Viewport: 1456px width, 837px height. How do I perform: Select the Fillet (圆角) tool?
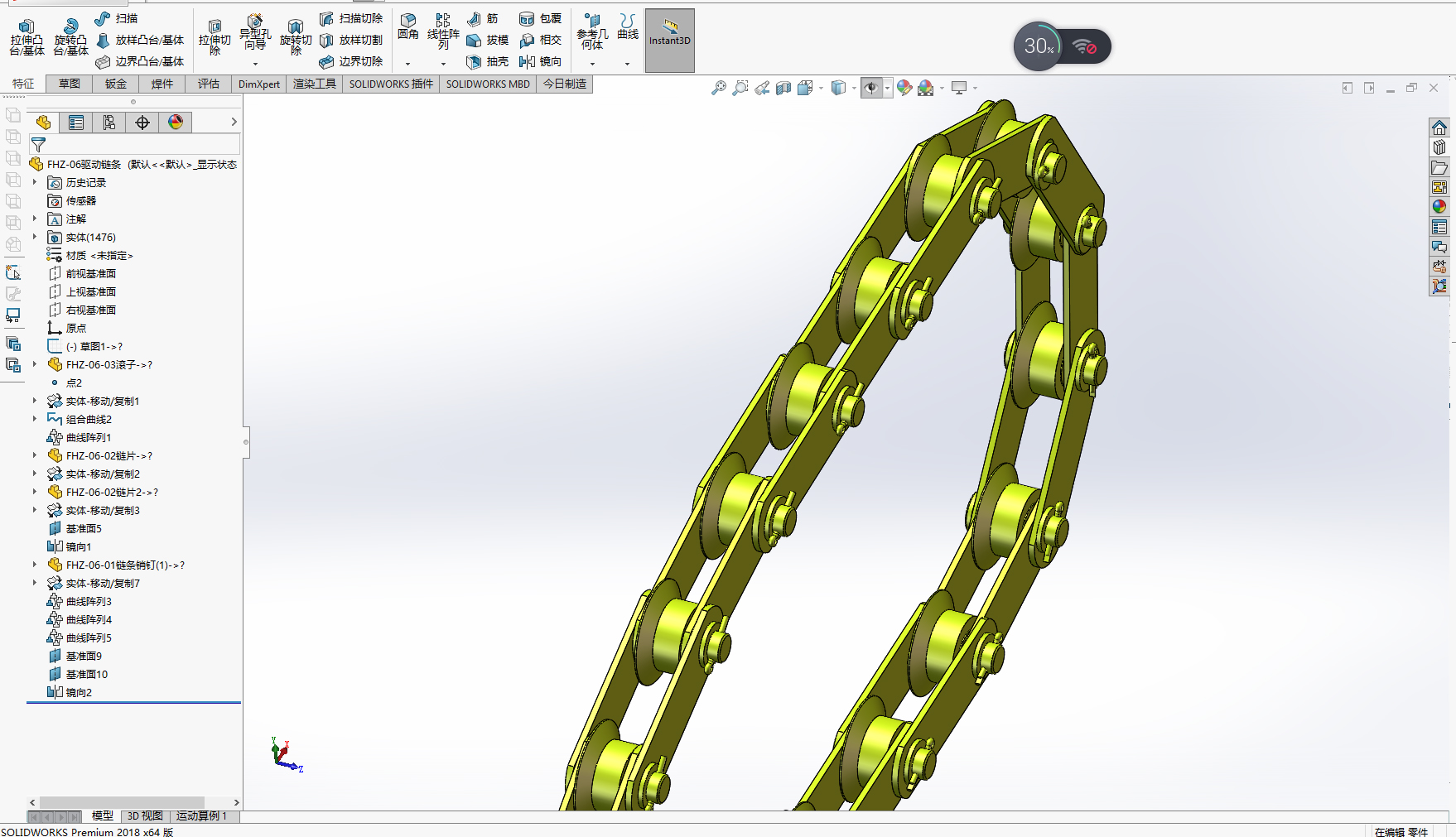point(407,26)
